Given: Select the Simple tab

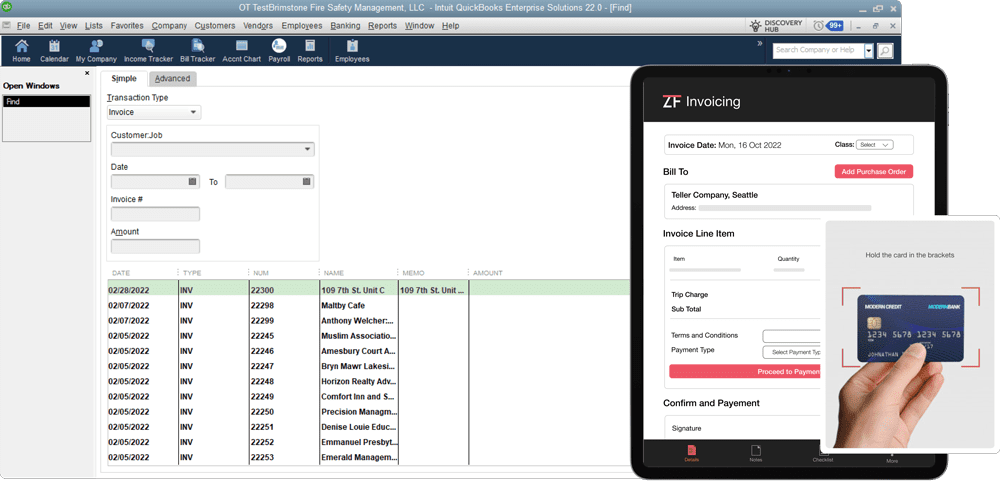Looking at the screenshot, I should point(124,78).
